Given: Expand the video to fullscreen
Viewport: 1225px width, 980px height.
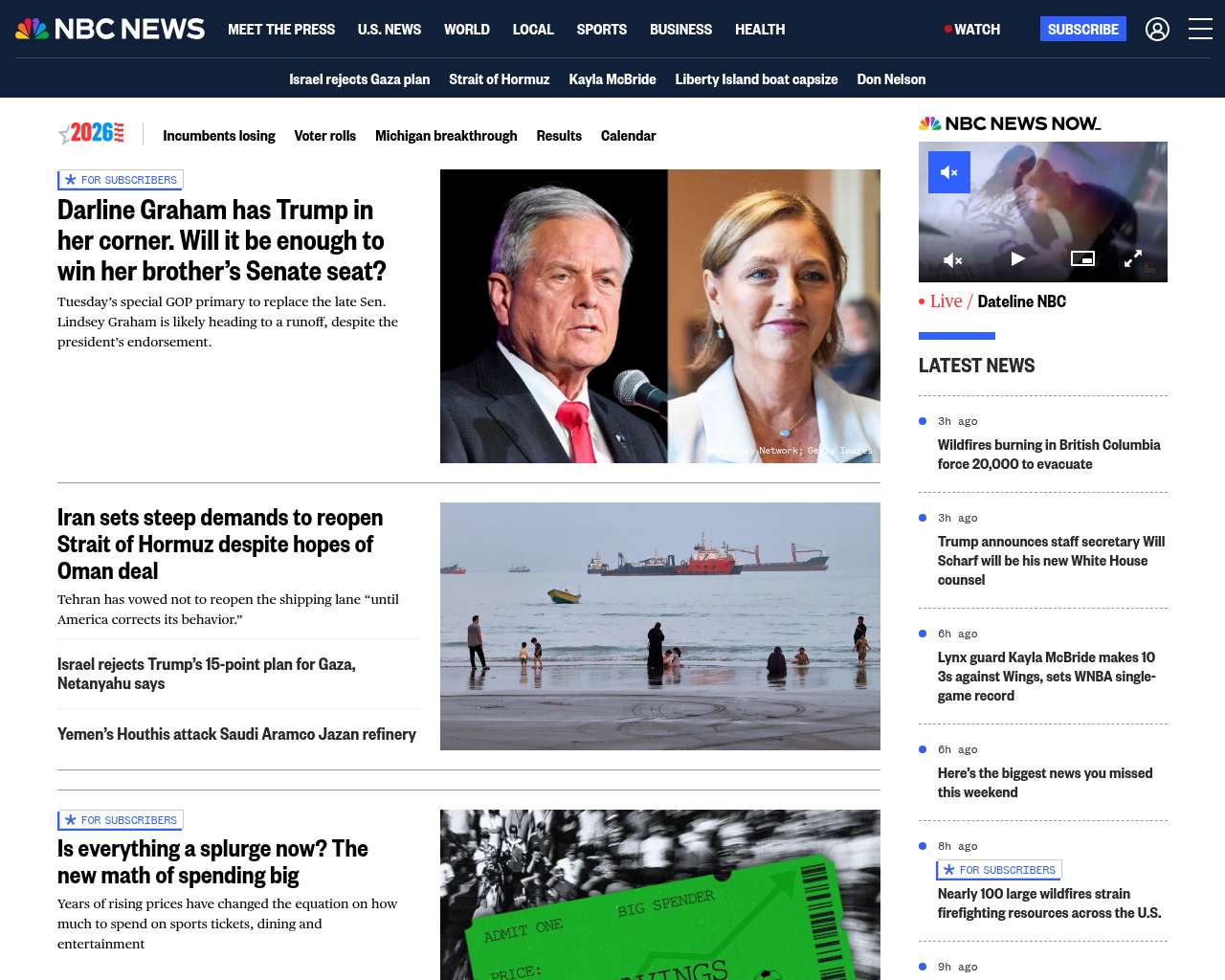Looking at the screenshot, I should tap(1132, 258).
